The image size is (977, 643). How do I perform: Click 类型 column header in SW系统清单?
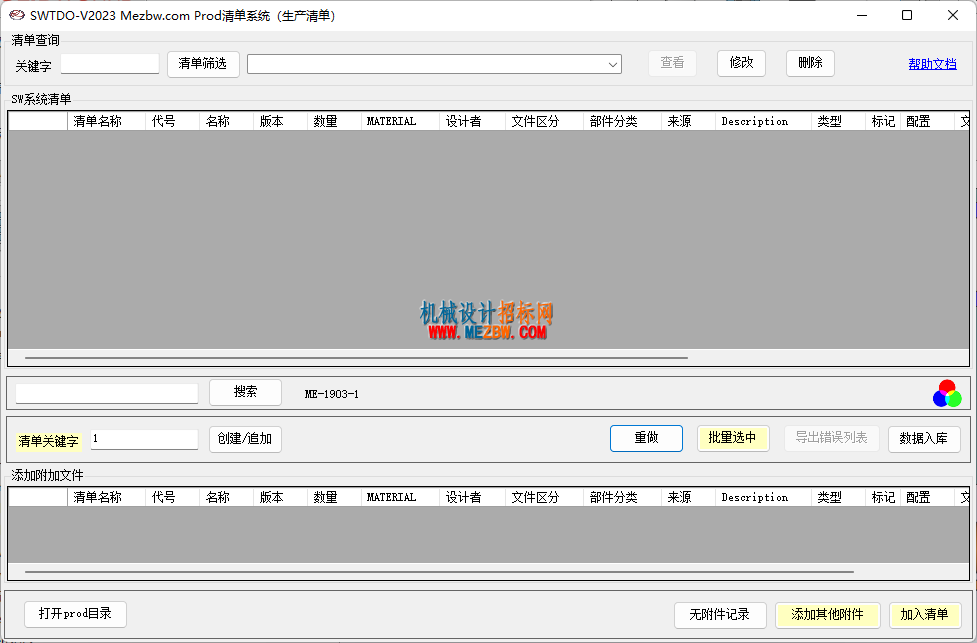tap(838, 121)
